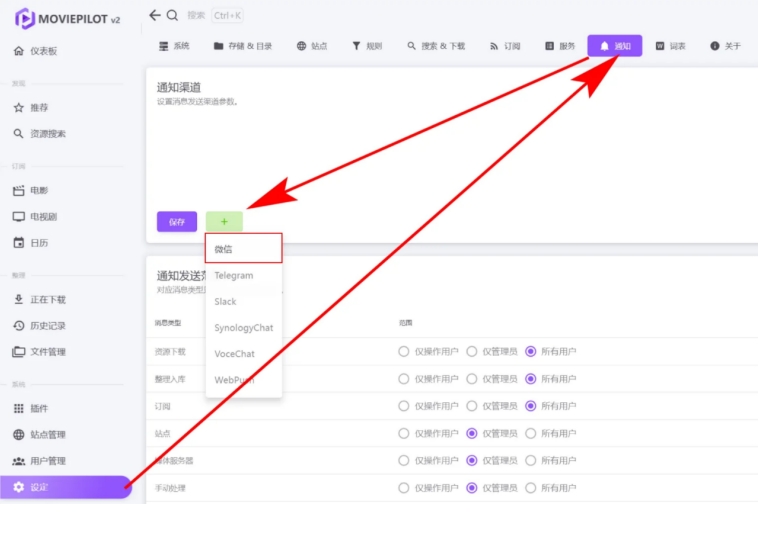764x533 pixels.
Task: Select 仅操作用户 for 站点 row
Action: click(x=403, y=433)
